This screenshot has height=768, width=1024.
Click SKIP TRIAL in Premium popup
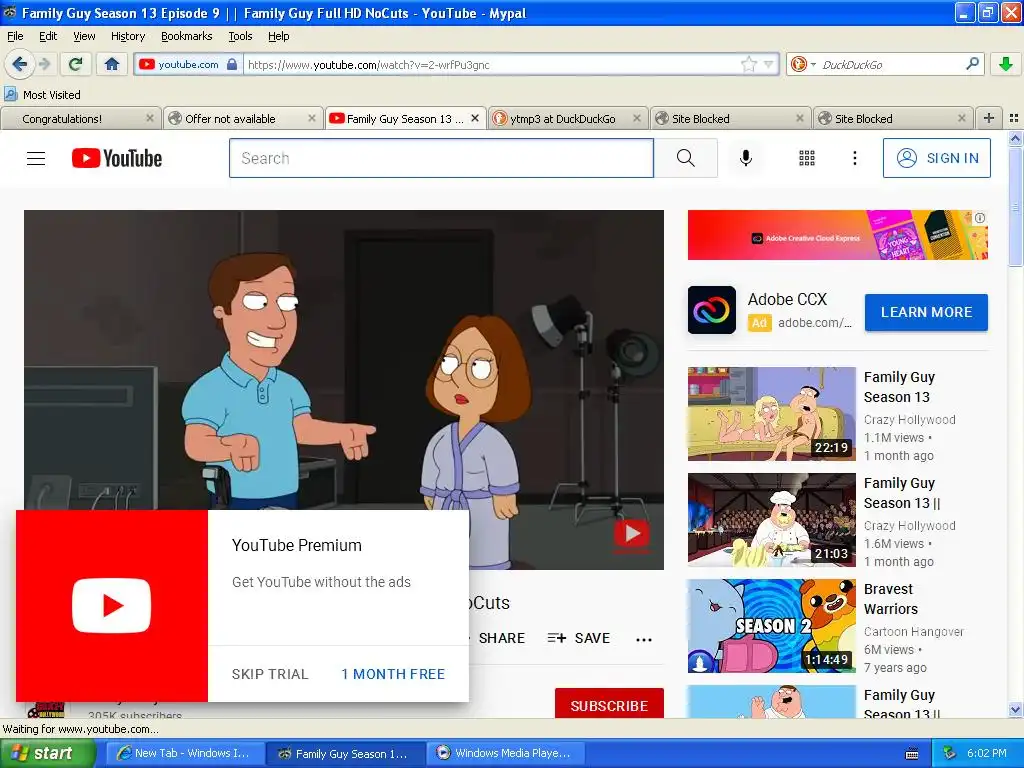click(x=270, y=674)
